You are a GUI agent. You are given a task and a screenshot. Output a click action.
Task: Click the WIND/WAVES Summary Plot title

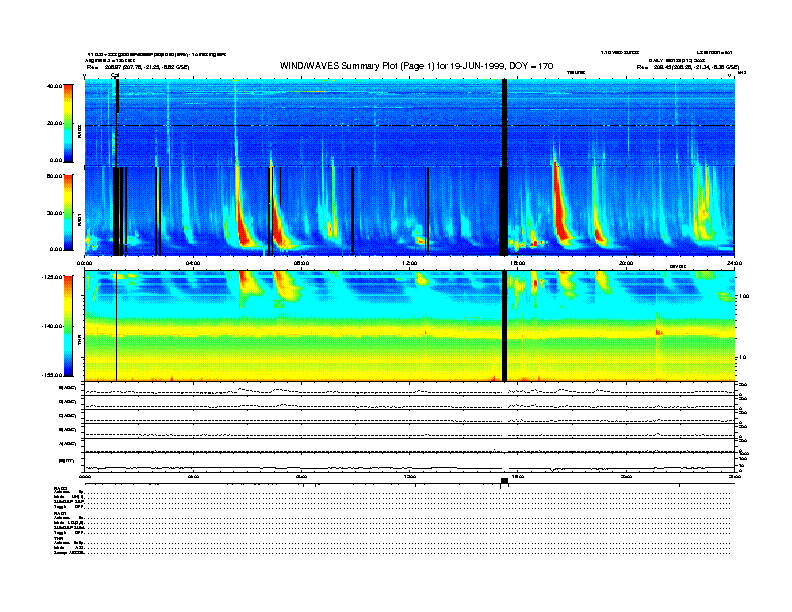(416, 66)
